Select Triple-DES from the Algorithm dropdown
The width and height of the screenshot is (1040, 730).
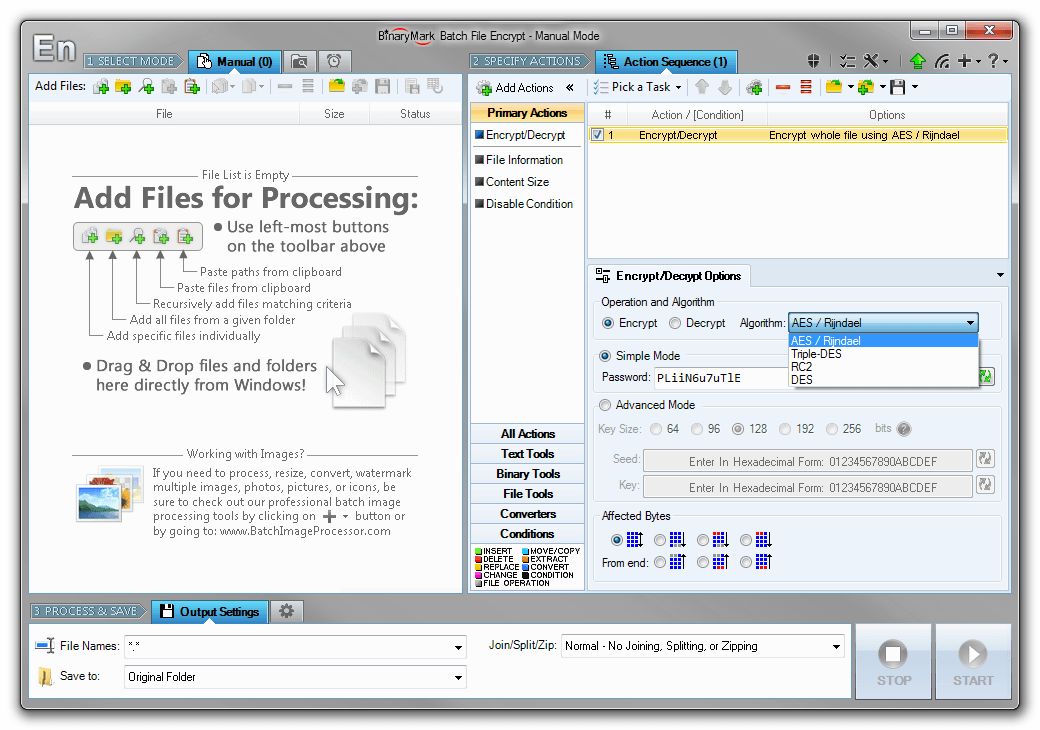click(x=815, y=354)
